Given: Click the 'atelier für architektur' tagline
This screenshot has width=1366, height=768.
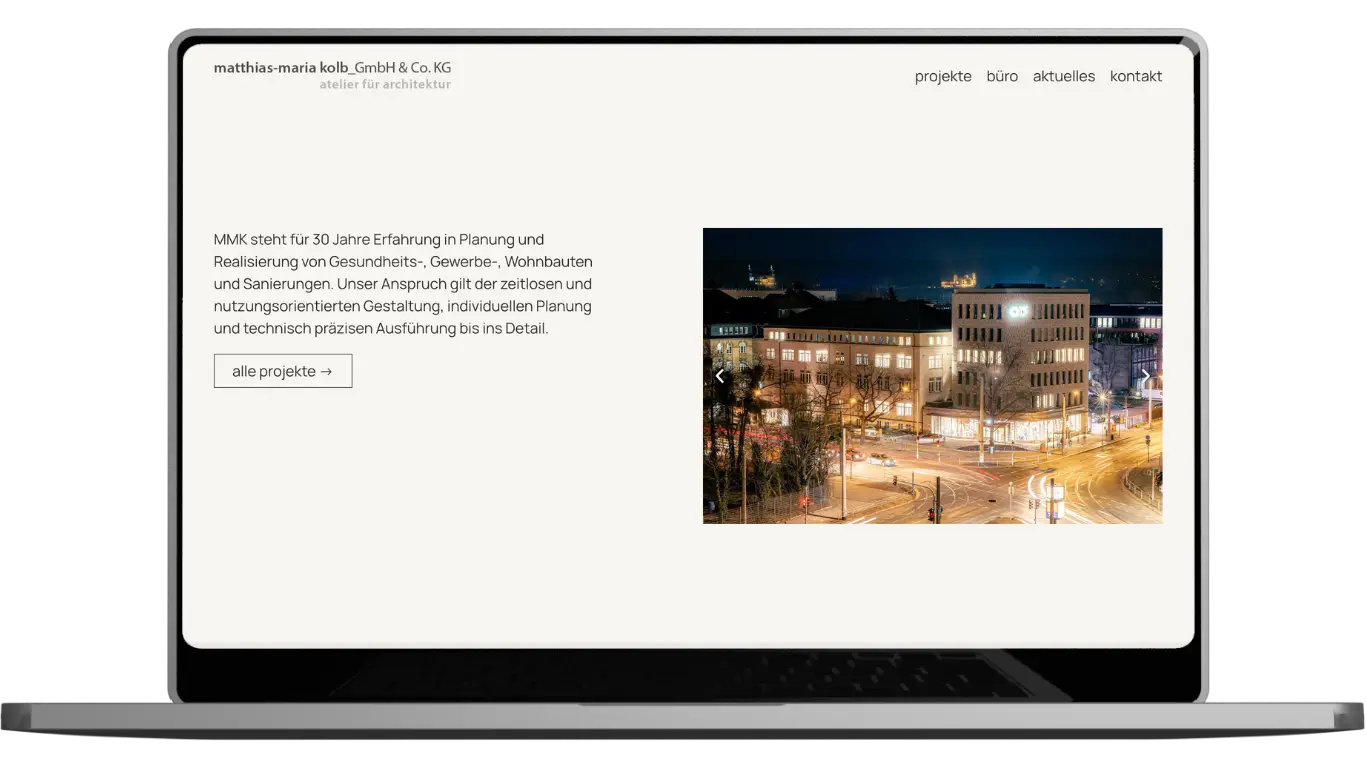Looking at the screenshot, I should coord(385,85).
